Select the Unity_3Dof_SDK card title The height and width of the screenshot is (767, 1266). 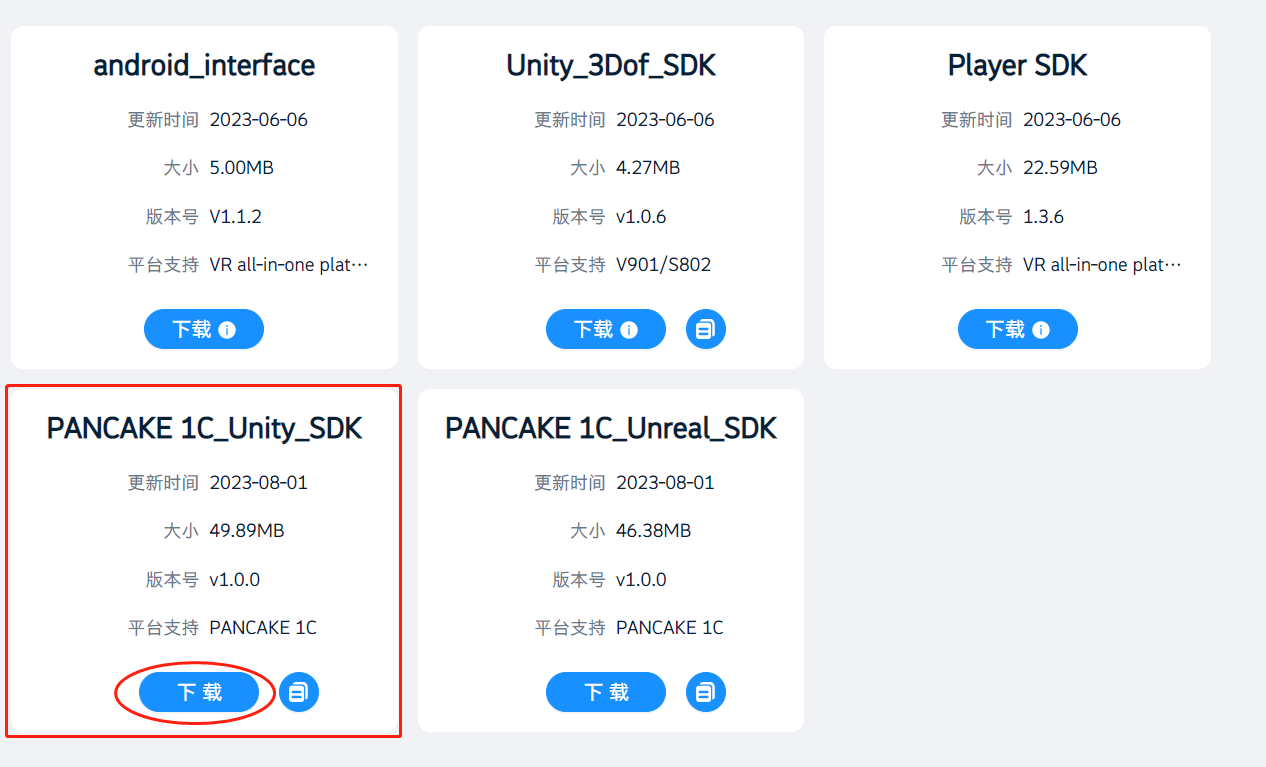pos(611,66)
